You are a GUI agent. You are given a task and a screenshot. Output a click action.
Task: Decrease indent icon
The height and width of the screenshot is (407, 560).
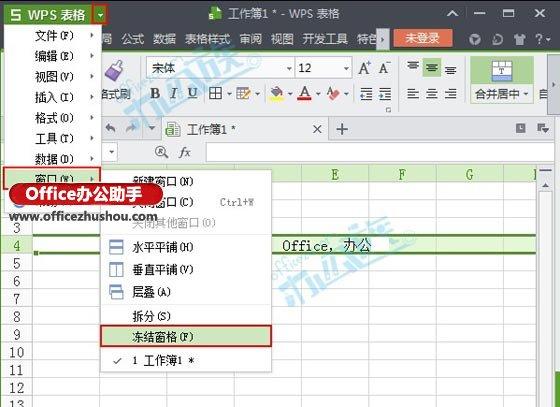[x=366, y=94]
